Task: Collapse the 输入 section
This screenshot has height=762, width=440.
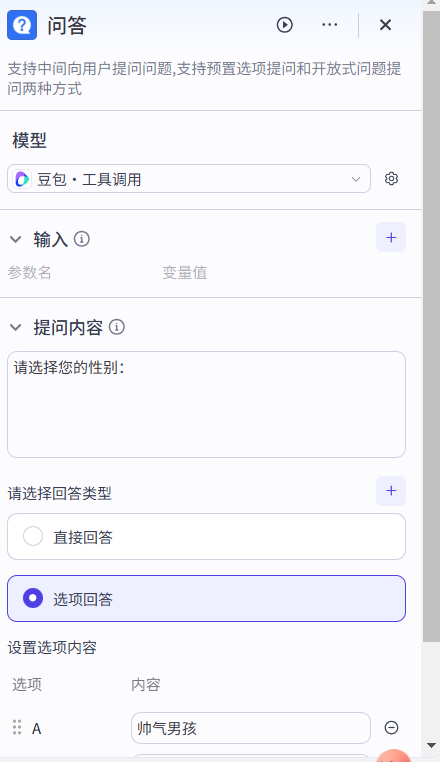Action: pyautogui.click(x=16, y=239)
